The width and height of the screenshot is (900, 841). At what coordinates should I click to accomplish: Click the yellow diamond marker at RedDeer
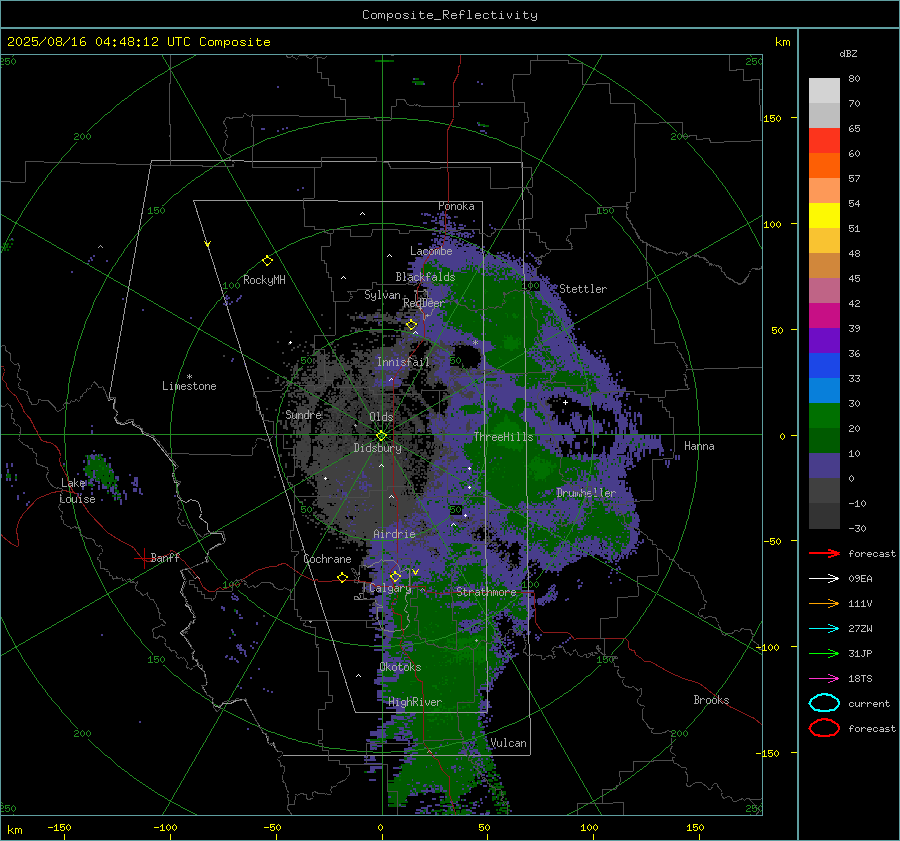click(x=411, y=325)
